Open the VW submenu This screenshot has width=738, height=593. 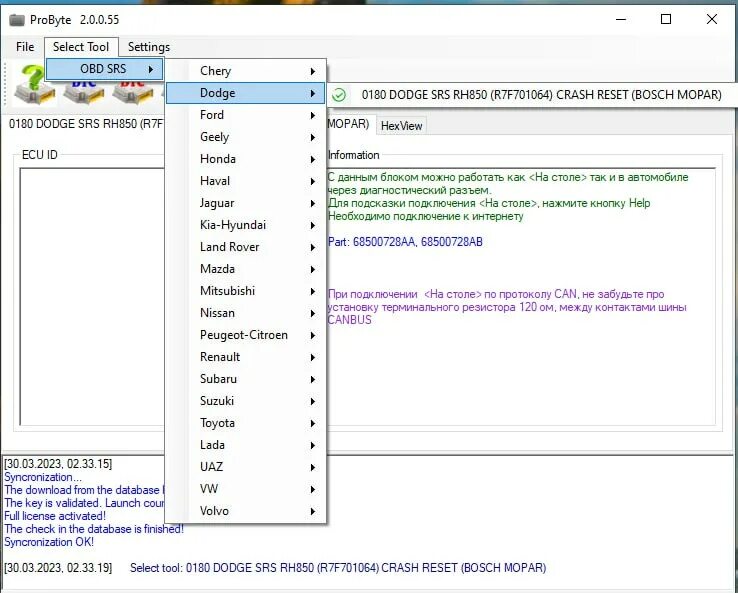[245, 489]
